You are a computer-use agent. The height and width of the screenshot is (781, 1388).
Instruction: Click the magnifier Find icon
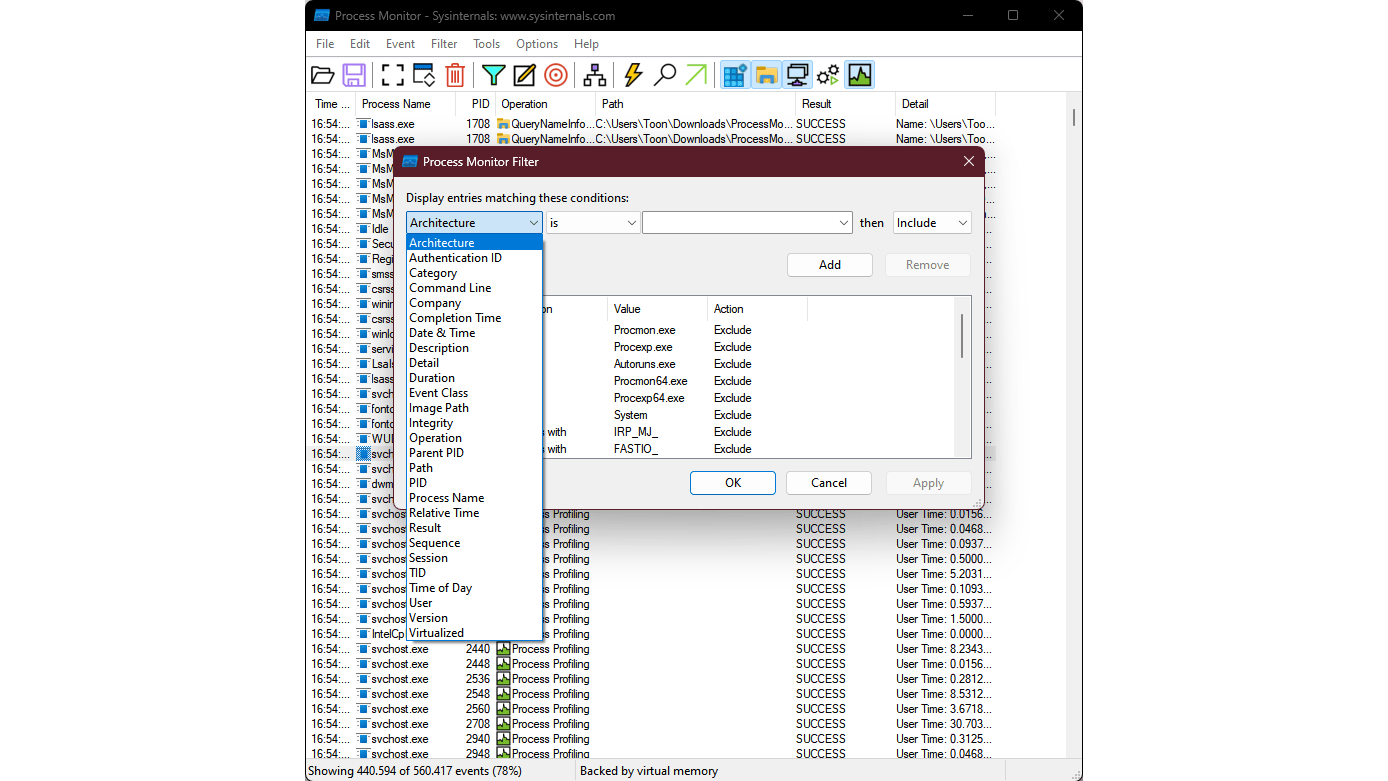point(664,75)
